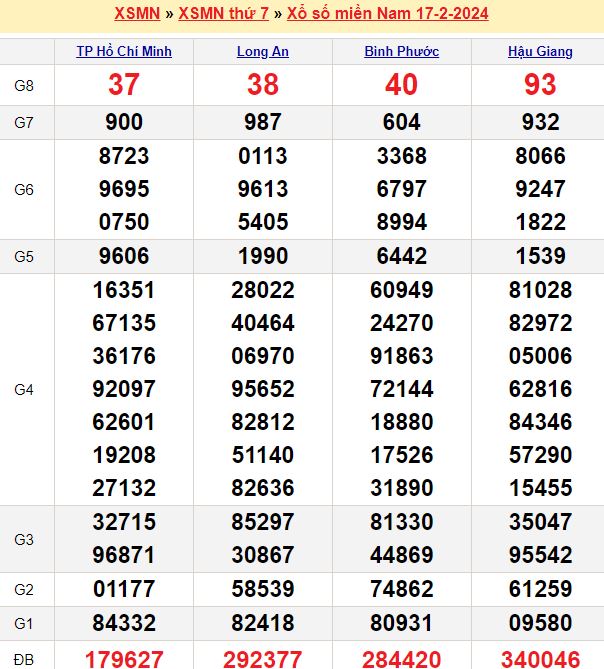Click the G4 prize row label

(x=25, y=389)
